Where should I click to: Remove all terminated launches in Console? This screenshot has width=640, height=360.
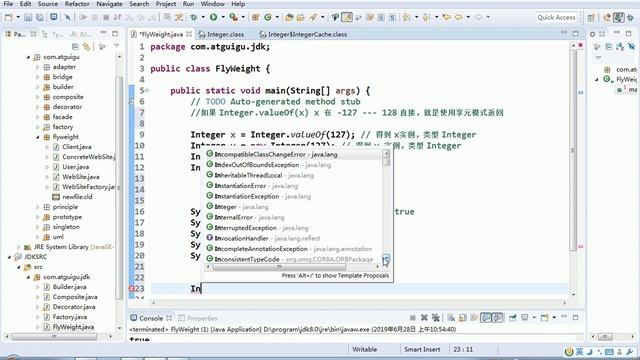pyautogui.click(x=436, y=318)
